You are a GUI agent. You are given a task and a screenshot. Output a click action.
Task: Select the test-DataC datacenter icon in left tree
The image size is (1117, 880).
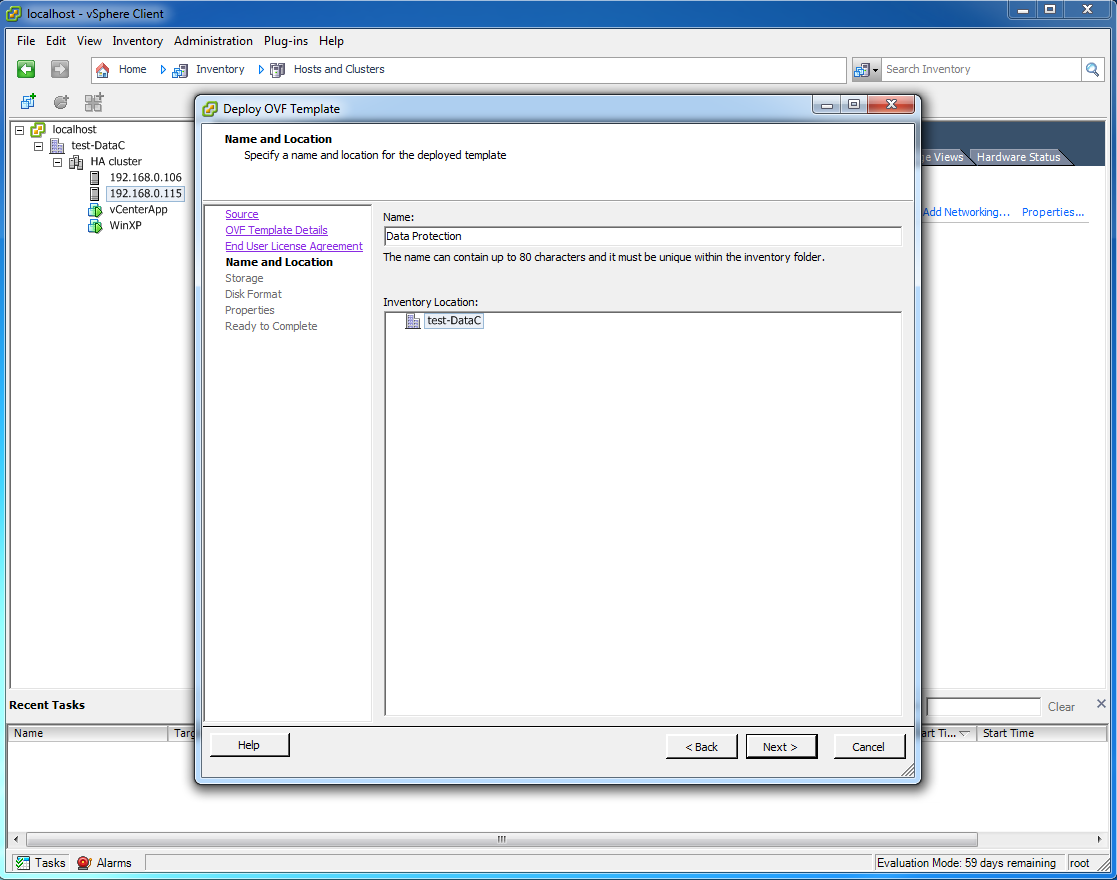57,145
